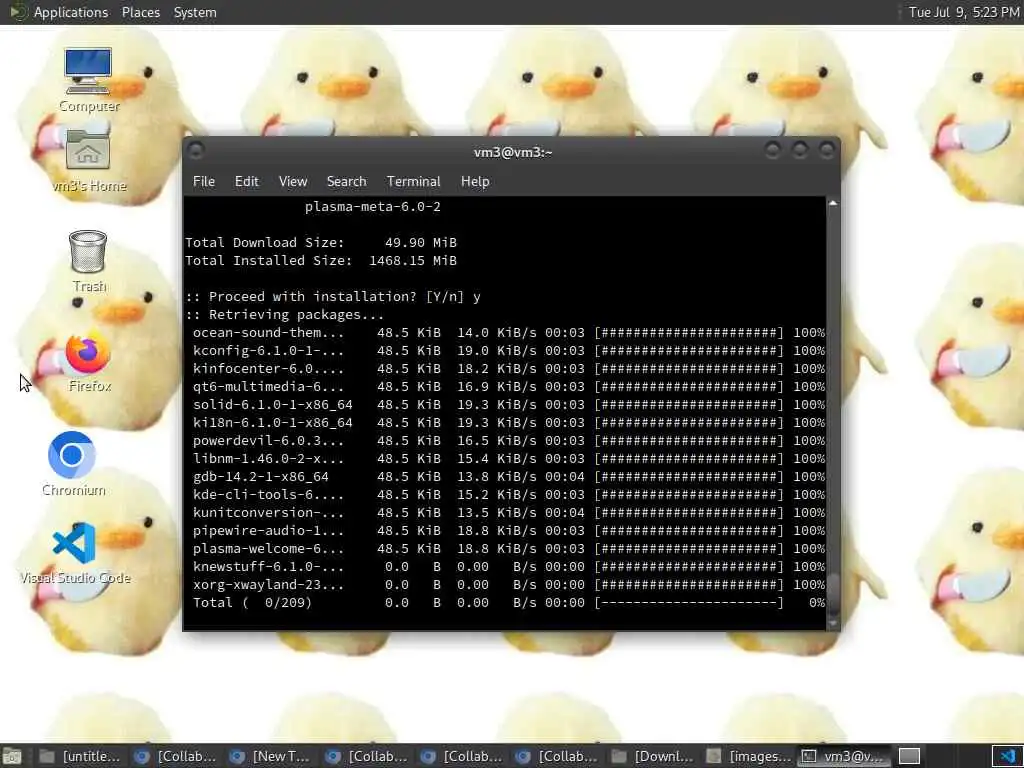Launch Firefox from the desktop
The height and width of the screenshot is (768, 1024).
coord(88,362)
